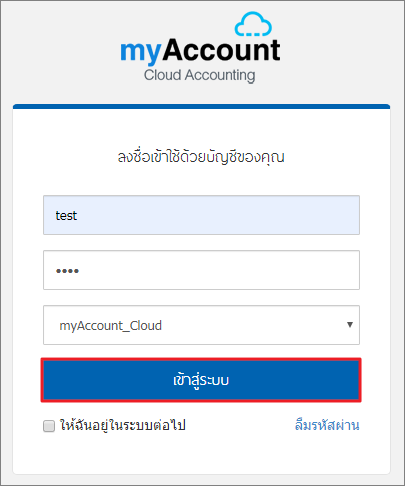This screenshot has height=486, width=405.
Task: Focus the username field containing "test"
Action: [201, 215]
